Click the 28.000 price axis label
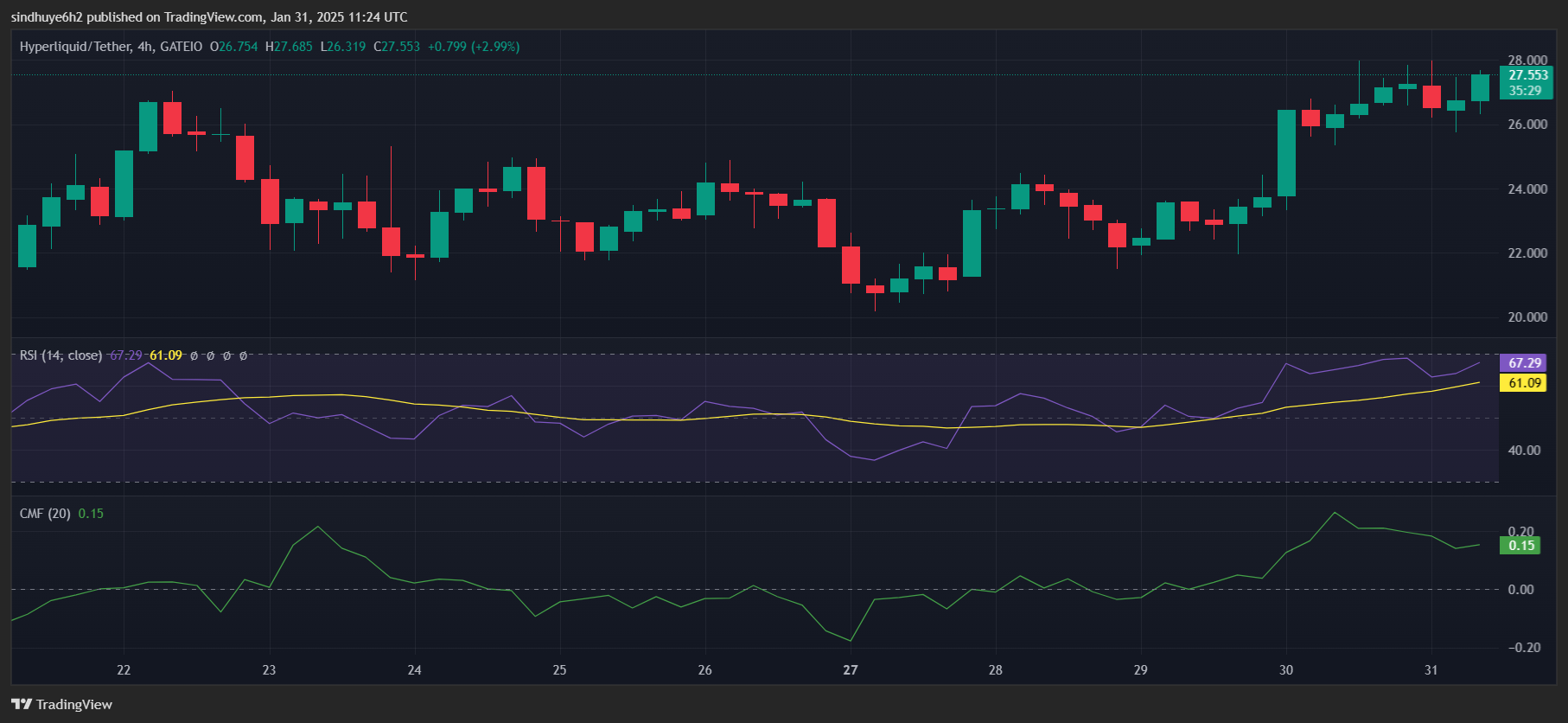Image resolution: width=1568 pixels, height=723 pixels. 1527,61
